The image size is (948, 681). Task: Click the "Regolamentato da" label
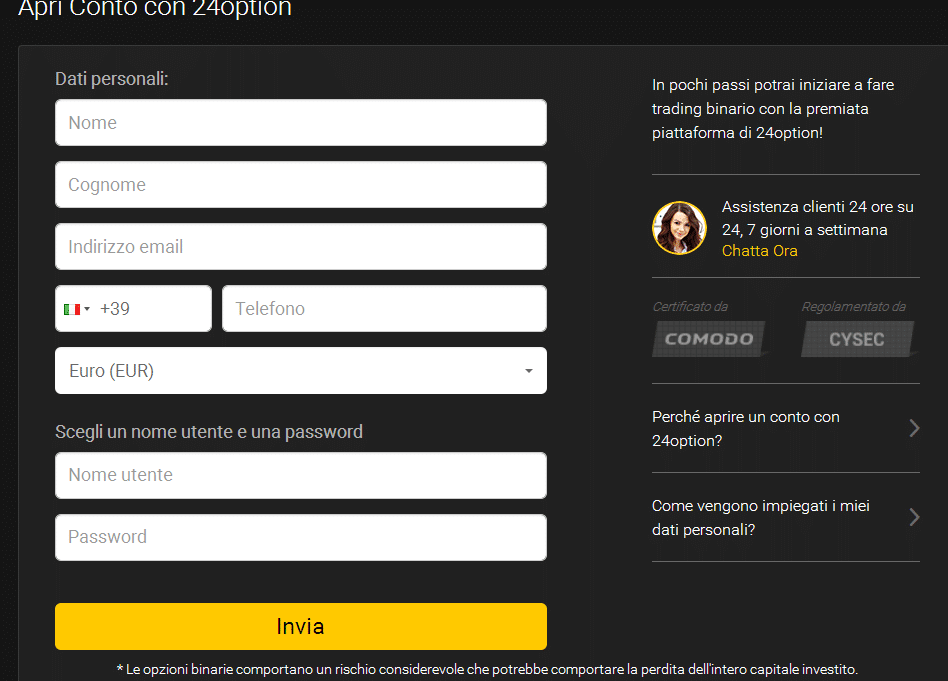click(x=854, y=307)
